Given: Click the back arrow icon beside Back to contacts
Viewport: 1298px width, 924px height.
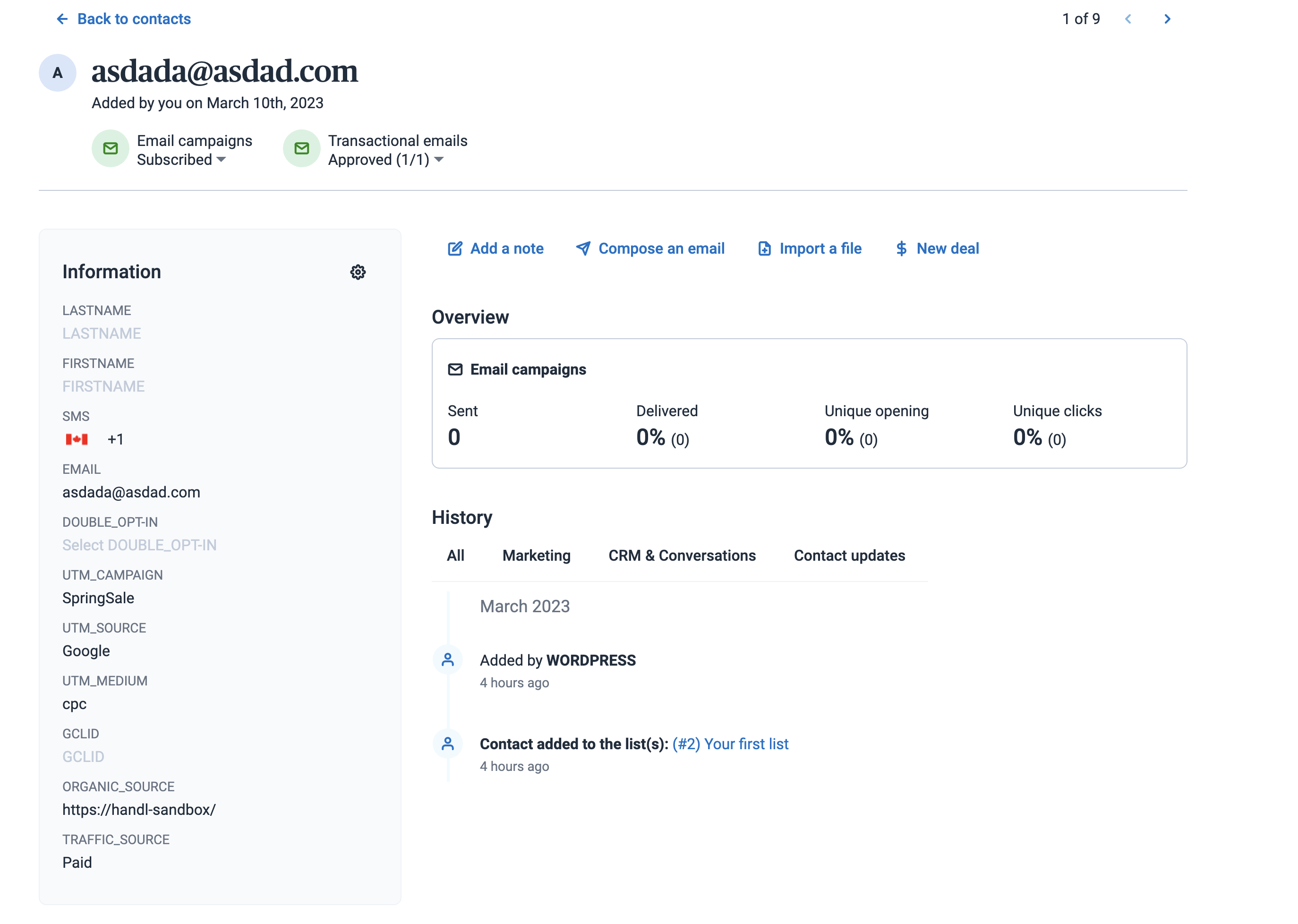Looking at the screenshot, I should point(62,19).
